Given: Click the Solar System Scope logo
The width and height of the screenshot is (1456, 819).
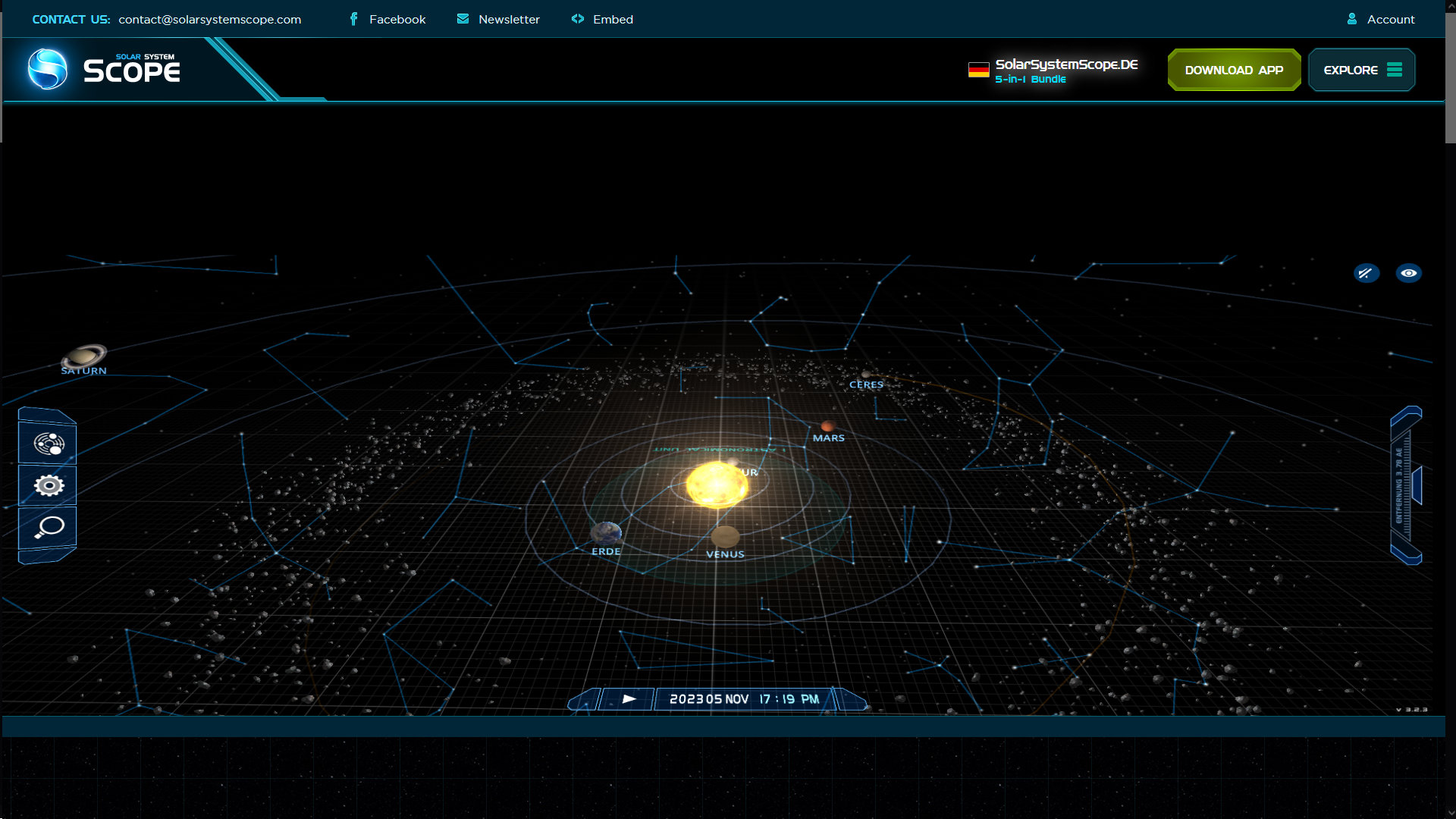Looking at the screenshot, I should (106, 68).
